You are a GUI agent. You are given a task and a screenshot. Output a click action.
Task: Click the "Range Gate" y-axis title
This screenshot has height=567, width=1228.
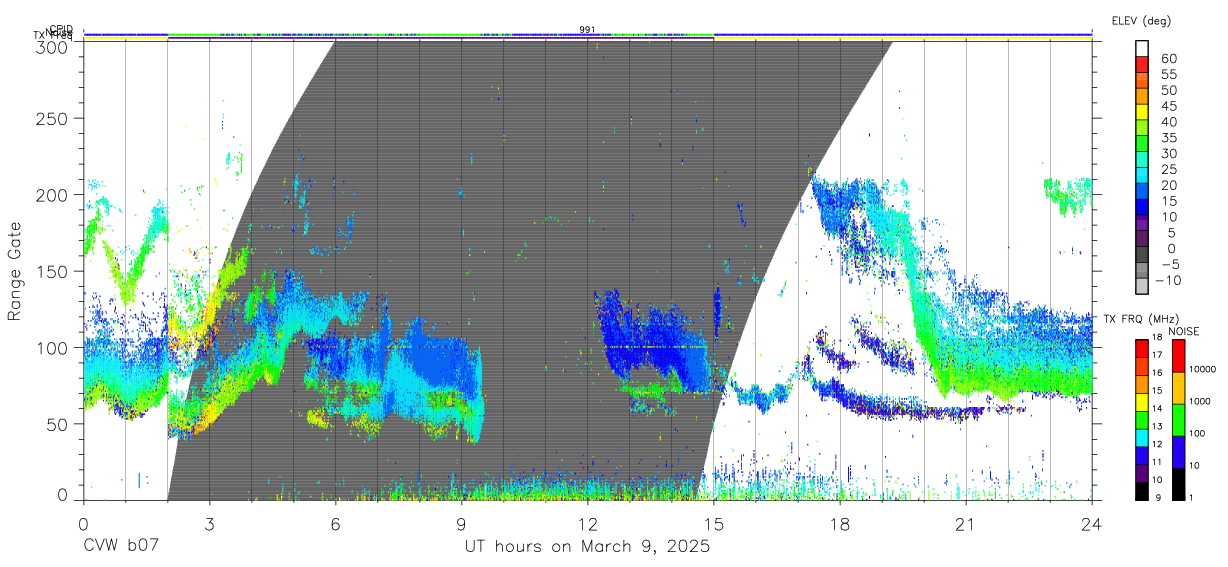click(15, 271)
